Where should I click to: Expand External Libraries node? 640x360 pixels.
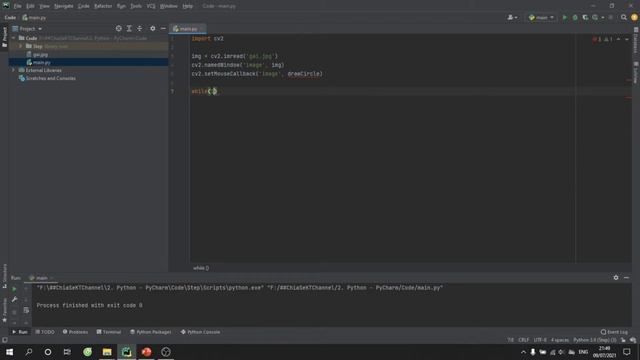pyautogui.click(x=13, y=70)
